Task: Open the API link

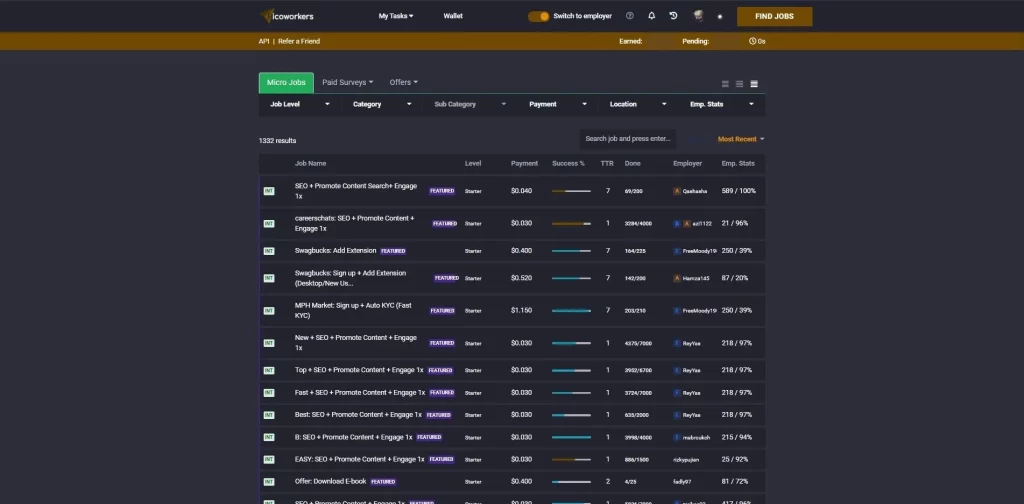Action: (264, 41)
